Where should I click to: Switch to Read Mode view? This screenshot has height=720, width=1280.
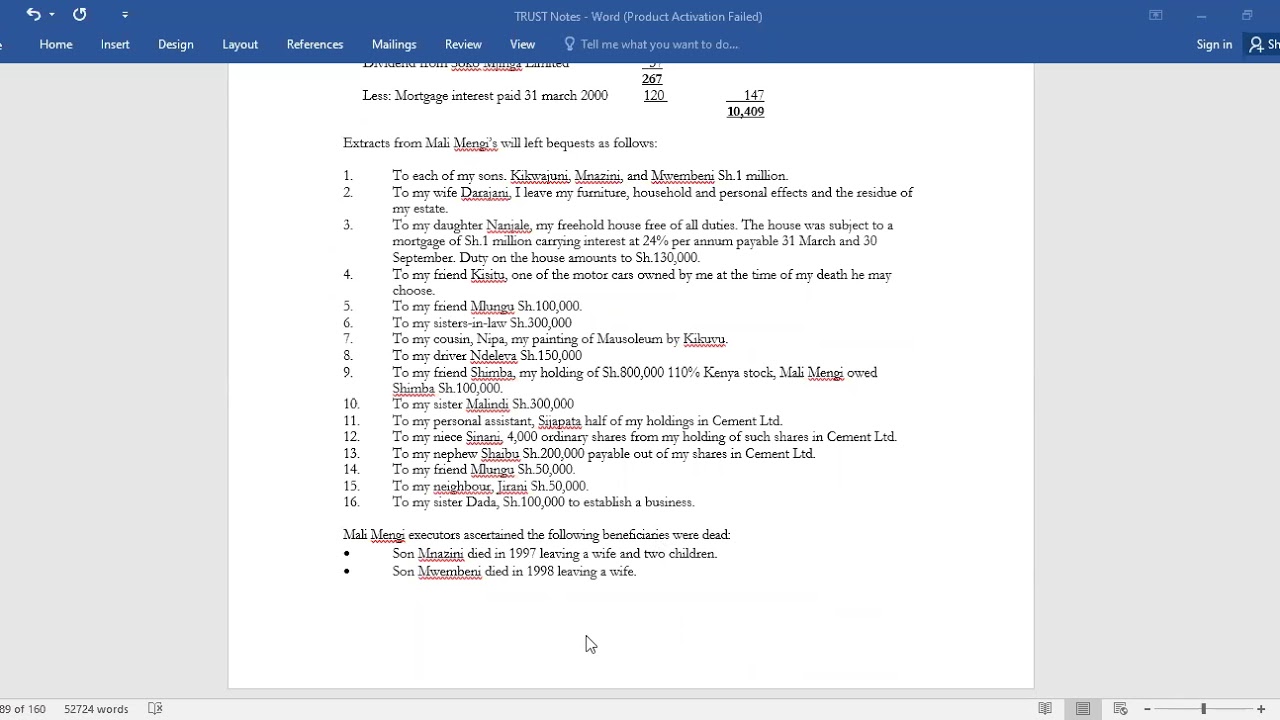[x=1045, y=709]
